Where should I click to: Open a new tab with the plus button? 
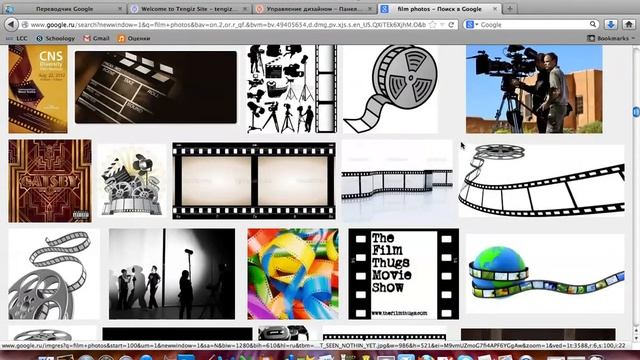[x=510, y=9]
